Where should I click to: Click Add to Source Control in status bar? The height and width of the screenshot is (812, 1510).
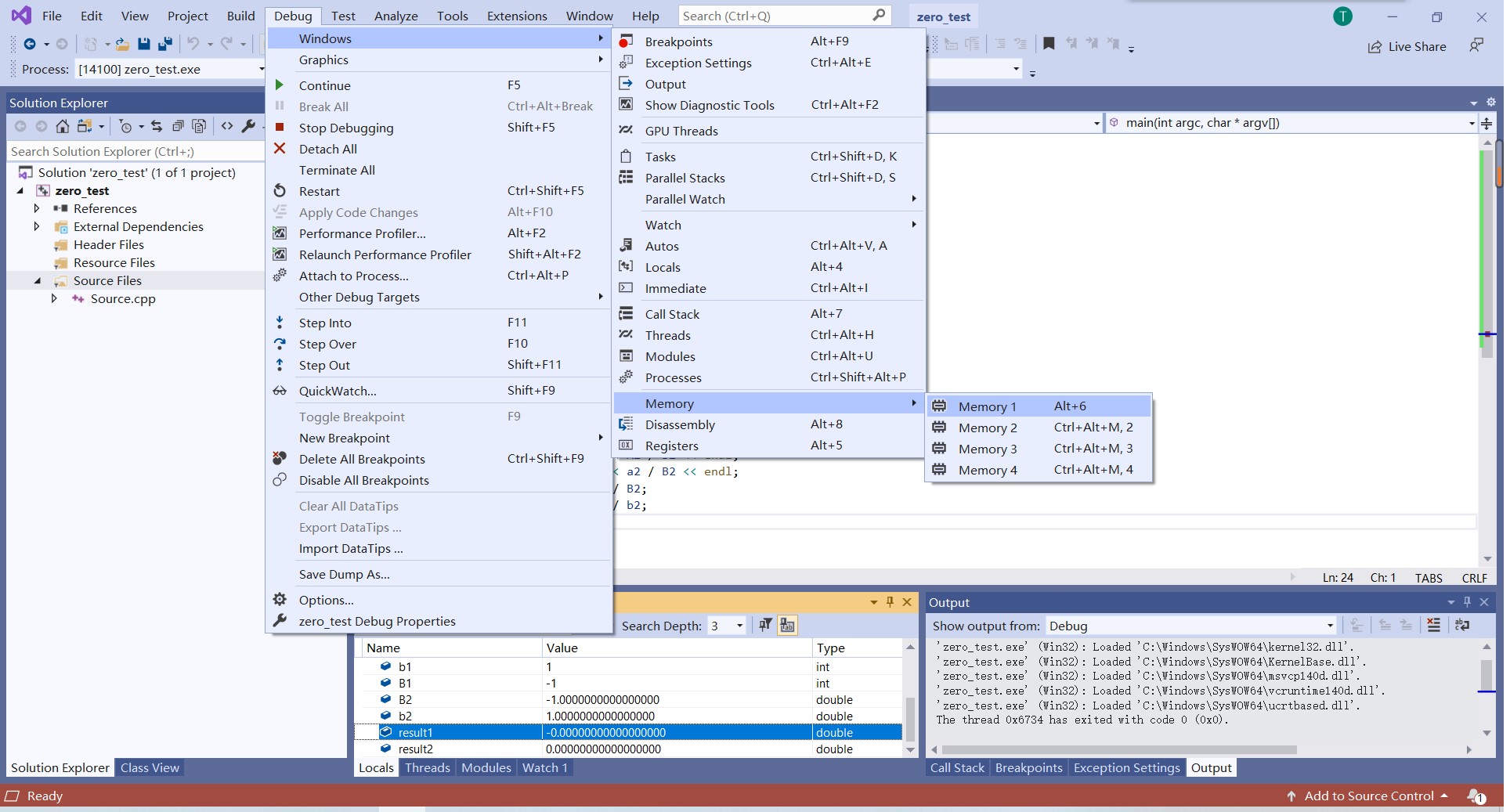(x=1367, y=796)
